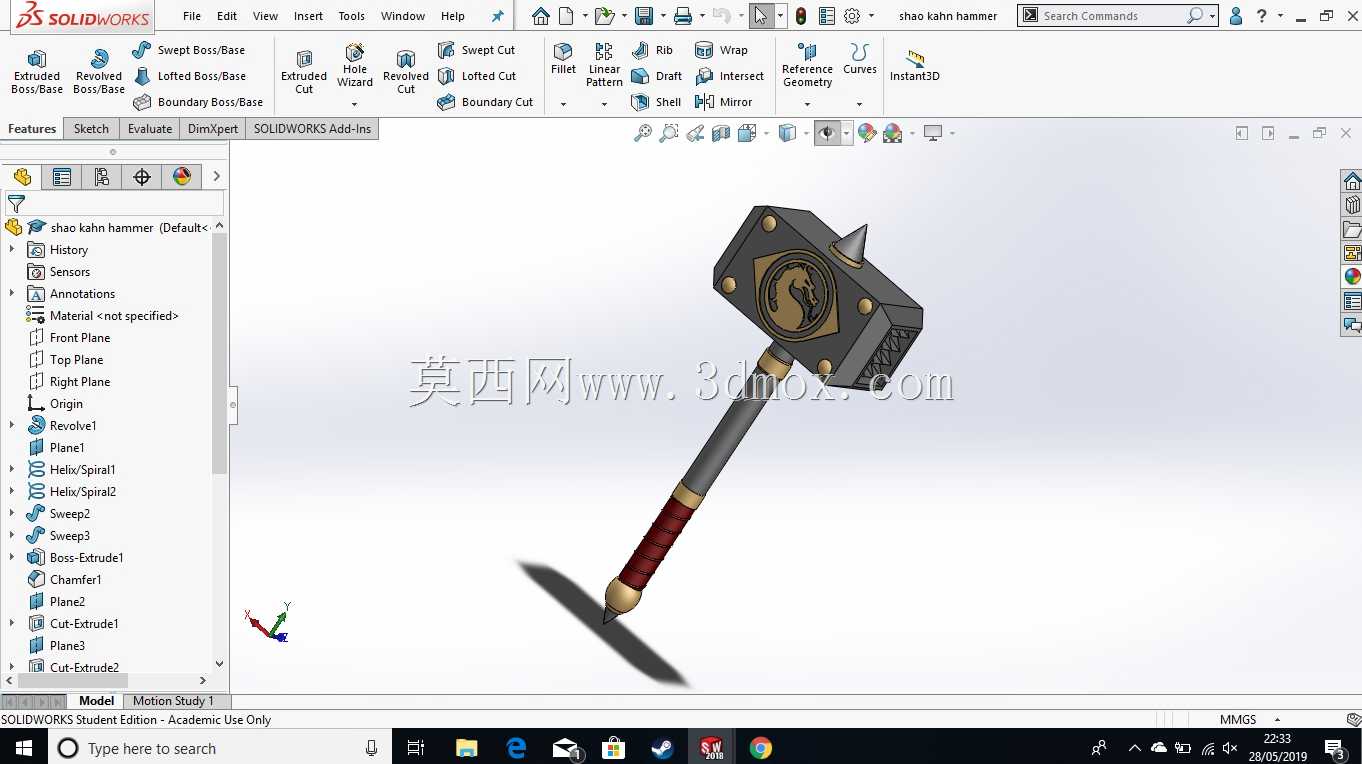1362x764 pixels.
Task: Open the DisplayManager color ball tab
Action: tap(182, 177)
